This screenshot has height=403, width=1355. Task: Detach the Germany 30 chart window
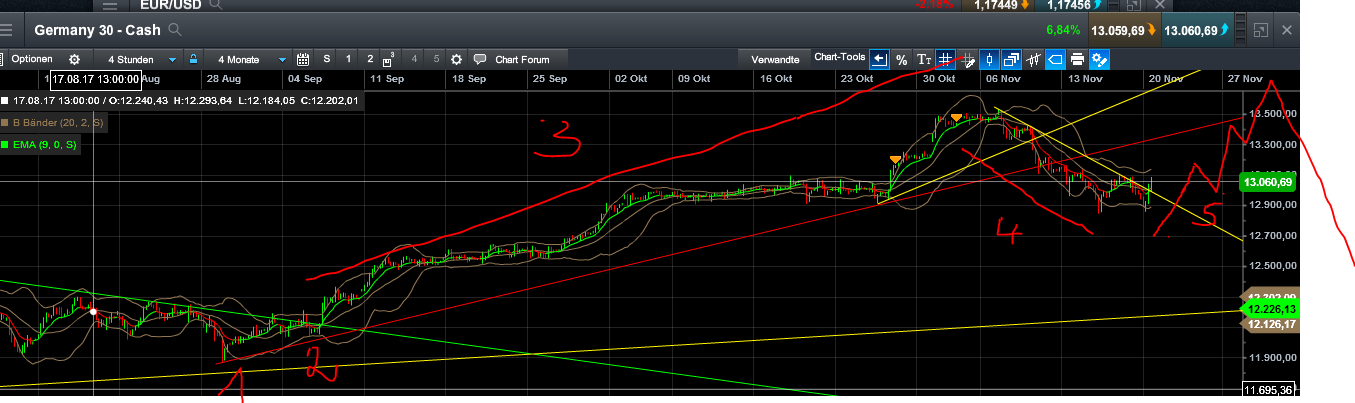[1261, 30]
